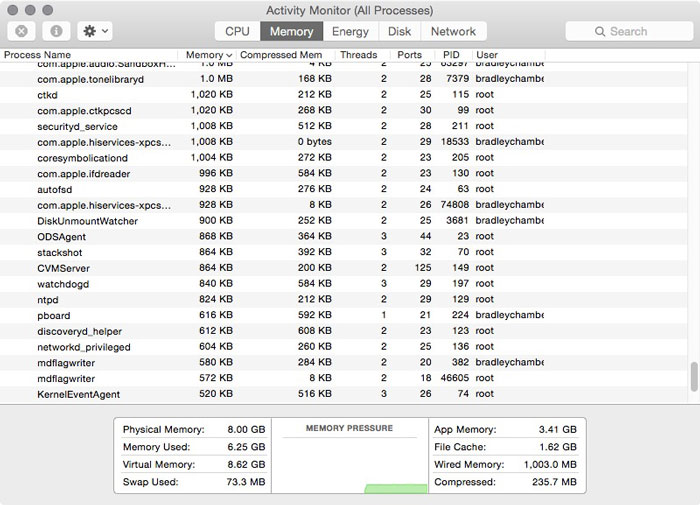Sort by Threads column header

[363, 55]
